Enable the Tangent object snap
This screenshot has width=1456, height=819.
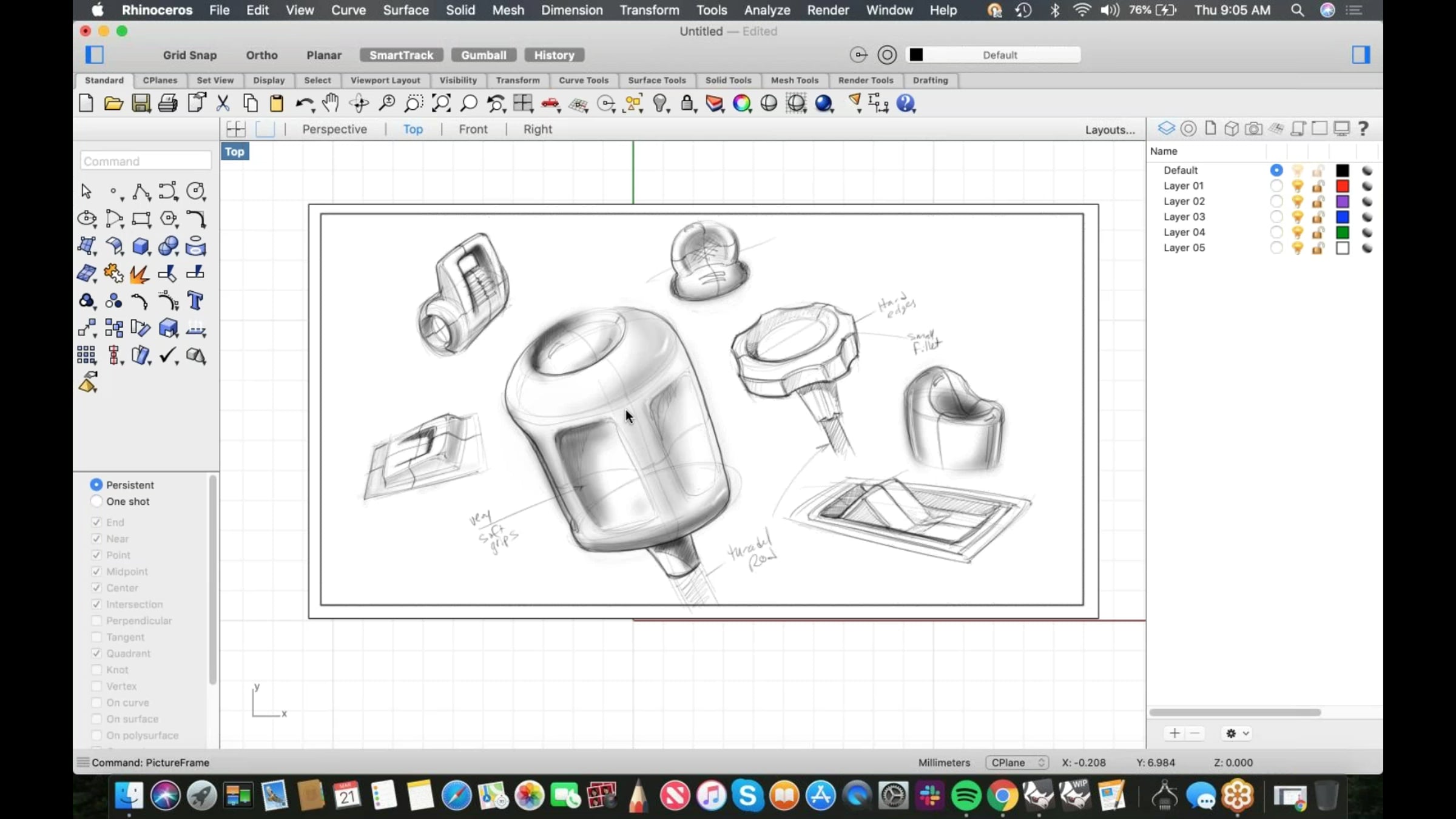pyautogui.click(x=96, y=637)
